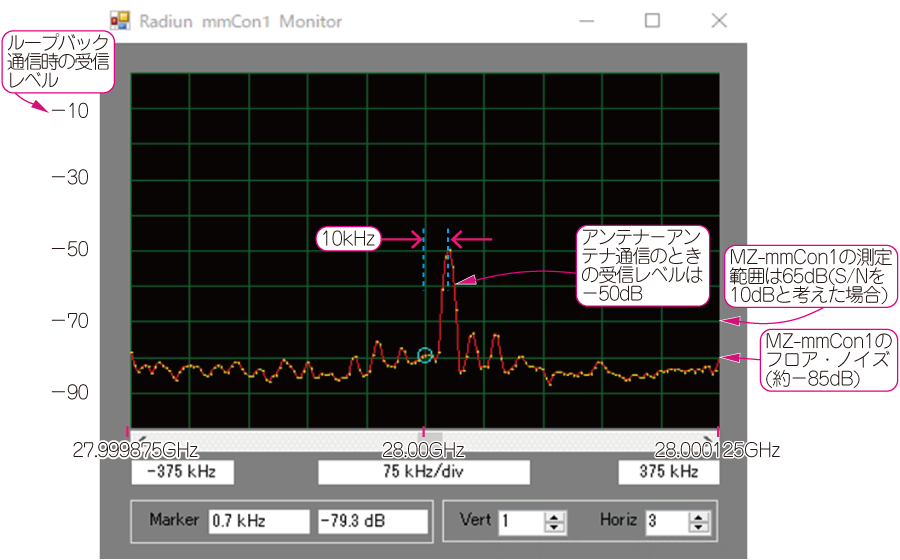The image size is (900, 560).
Task: Select the Marker level field showing -79.3 dB
Action: click(x=367, y=521)
